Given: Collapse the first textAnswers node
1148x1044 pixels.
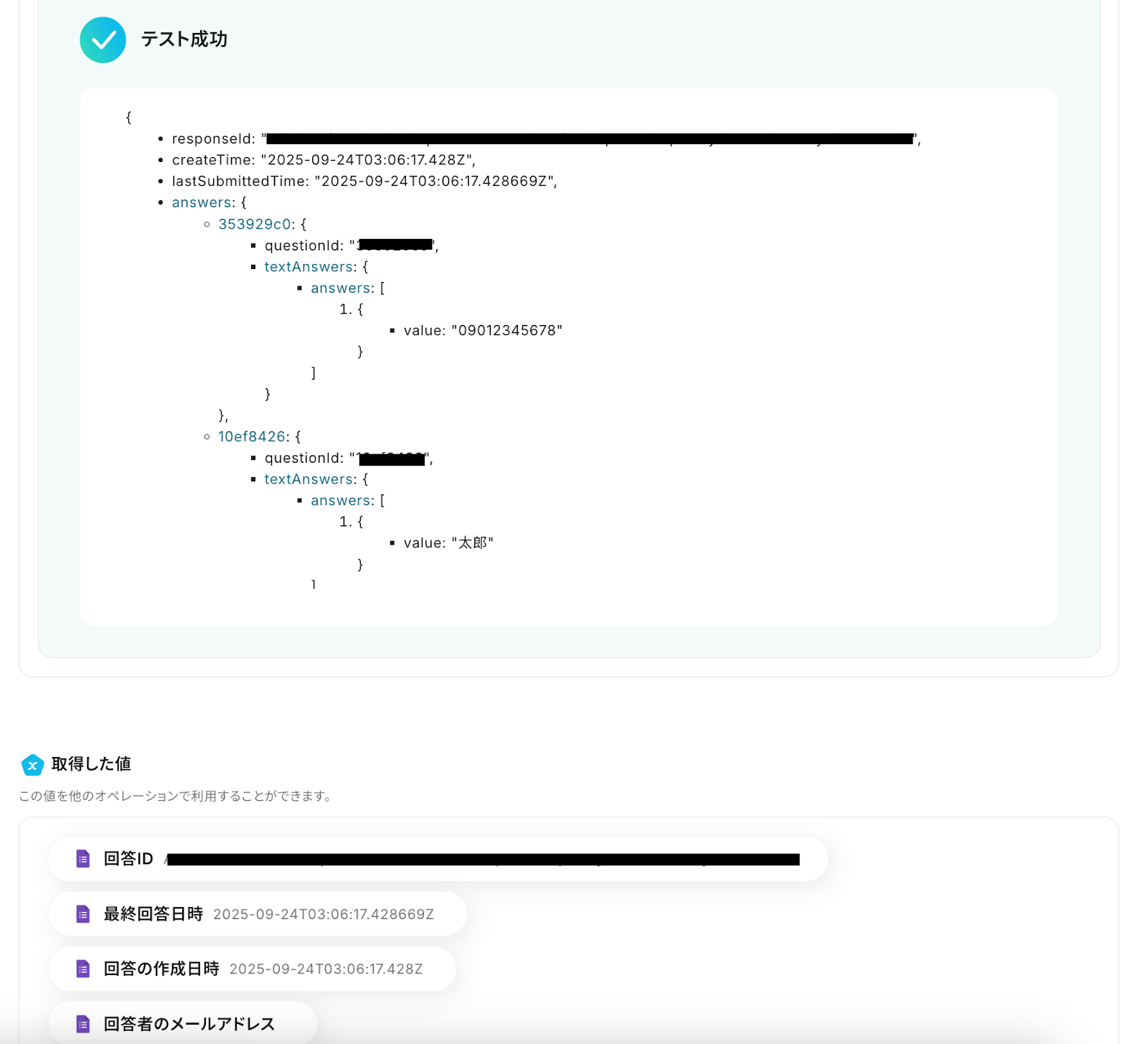Looking at the screenshot, I should 309,267.
